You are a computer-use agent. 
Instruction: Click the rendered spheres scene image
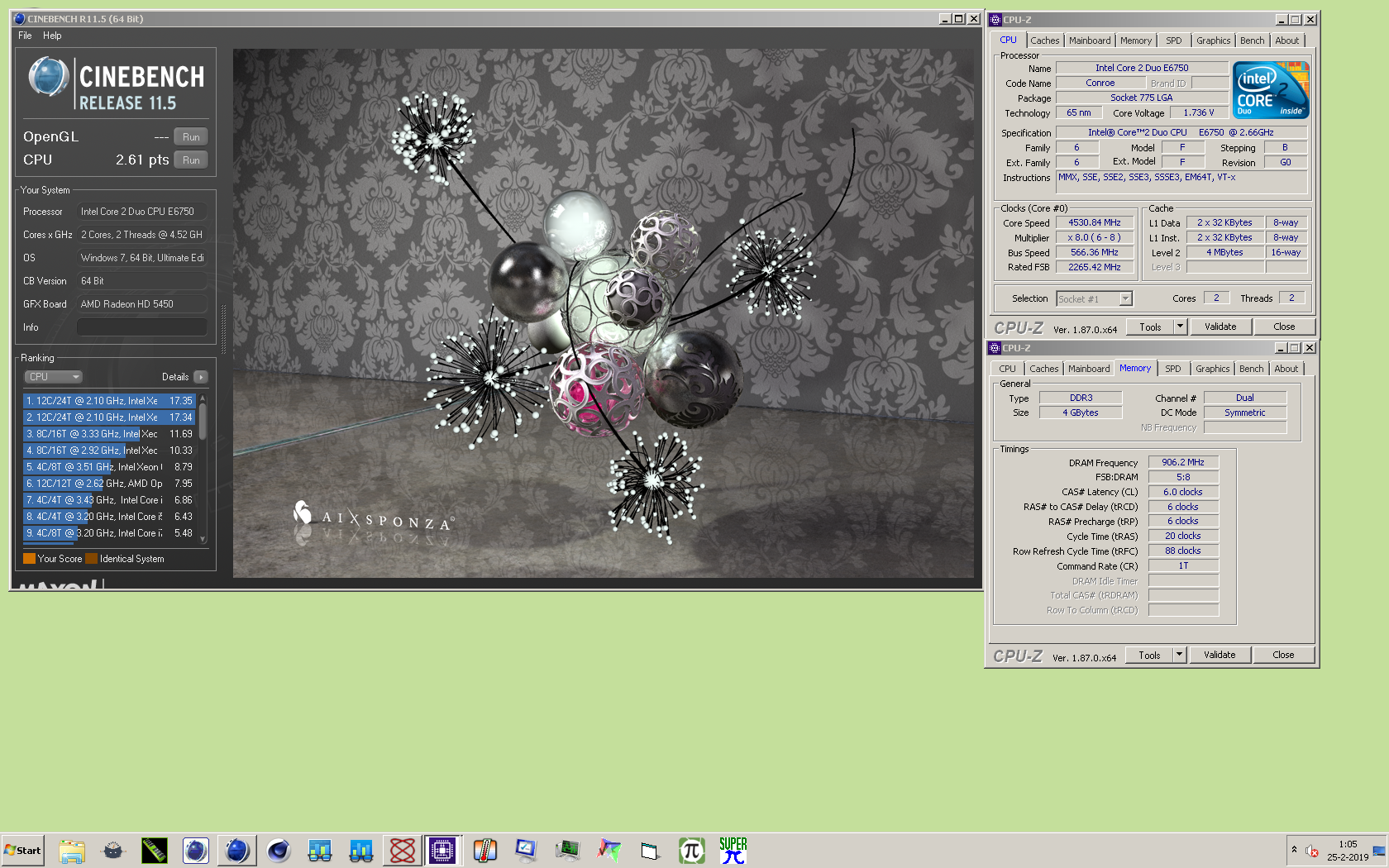[603, 313]
